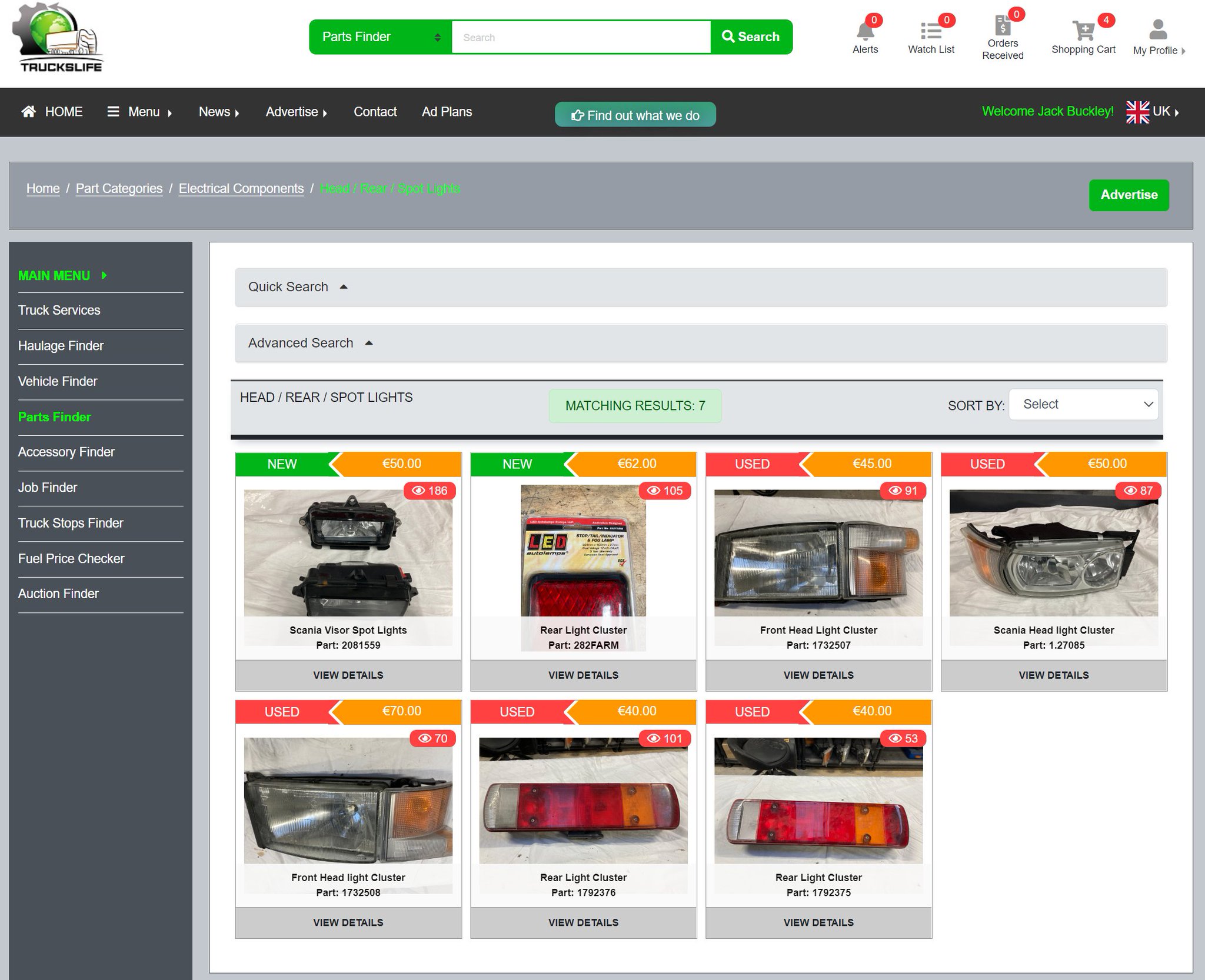Open the Sort By Select dropdown
The width and height of the screenshot is (1205, 980).
pos(1083,404)
